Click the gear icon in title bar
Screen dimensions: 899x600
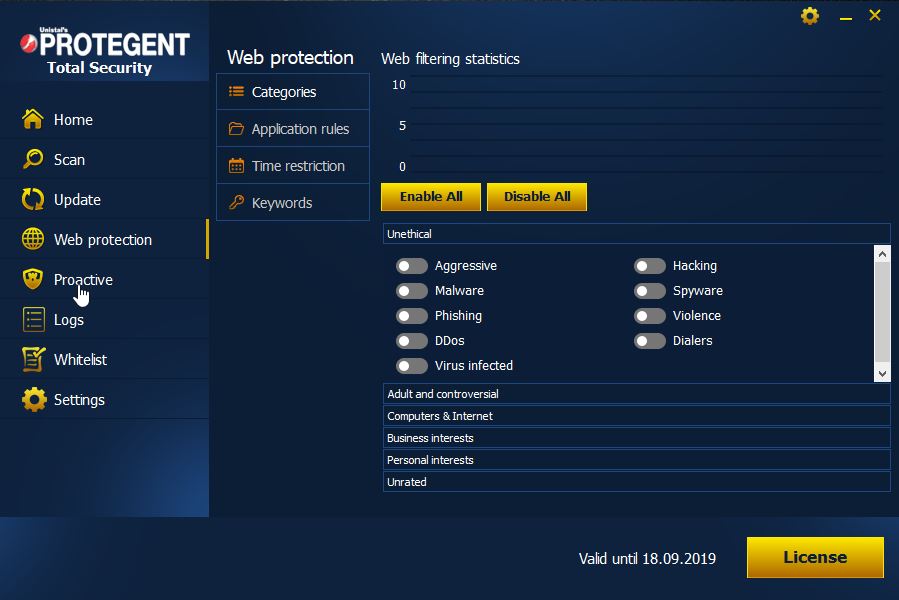point(810,16)
